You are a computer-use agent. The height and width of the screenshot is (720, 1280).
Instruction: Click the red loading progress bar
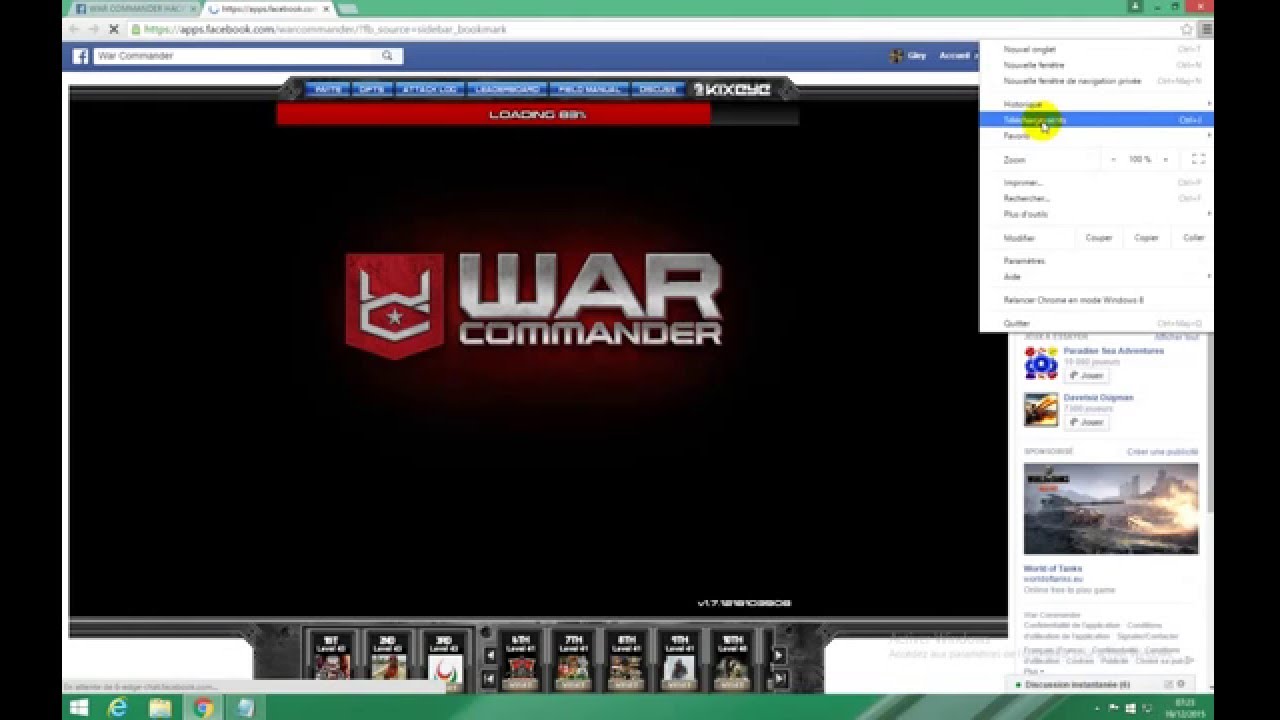pos(493,114)
